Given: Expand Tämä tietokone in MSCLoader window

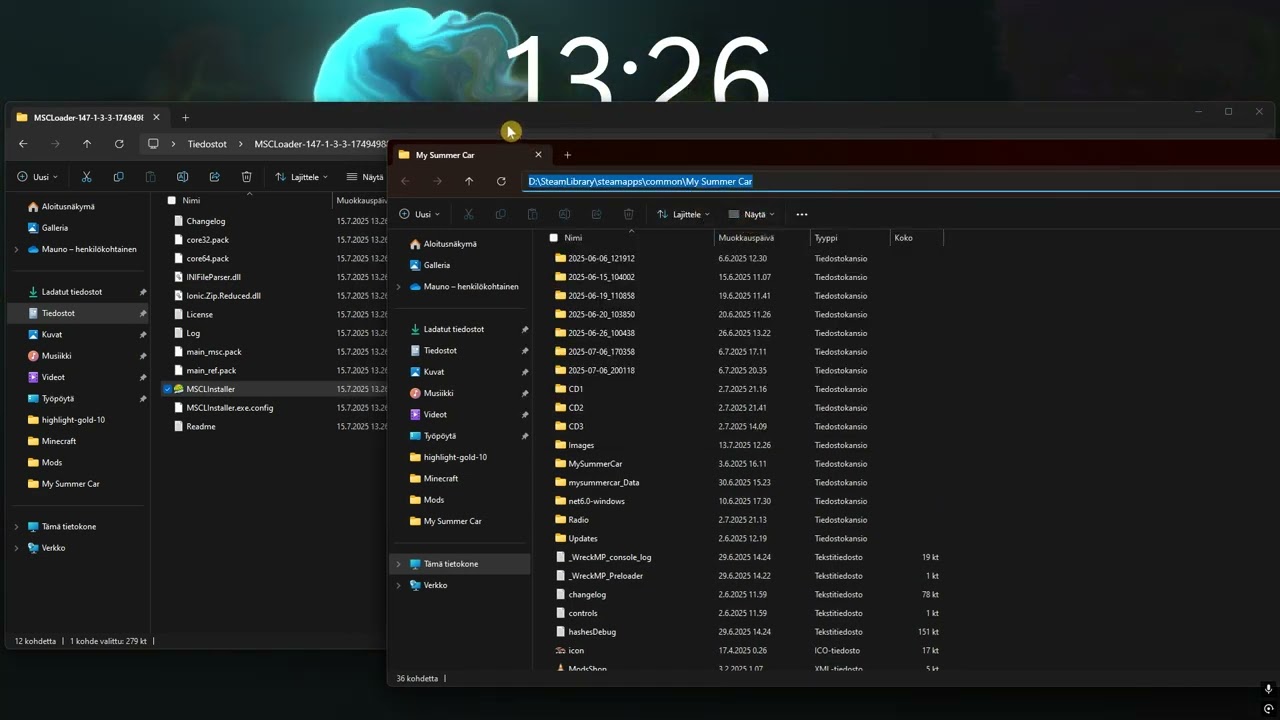Looking at the screenshot, I should click(x=16, y=527).
